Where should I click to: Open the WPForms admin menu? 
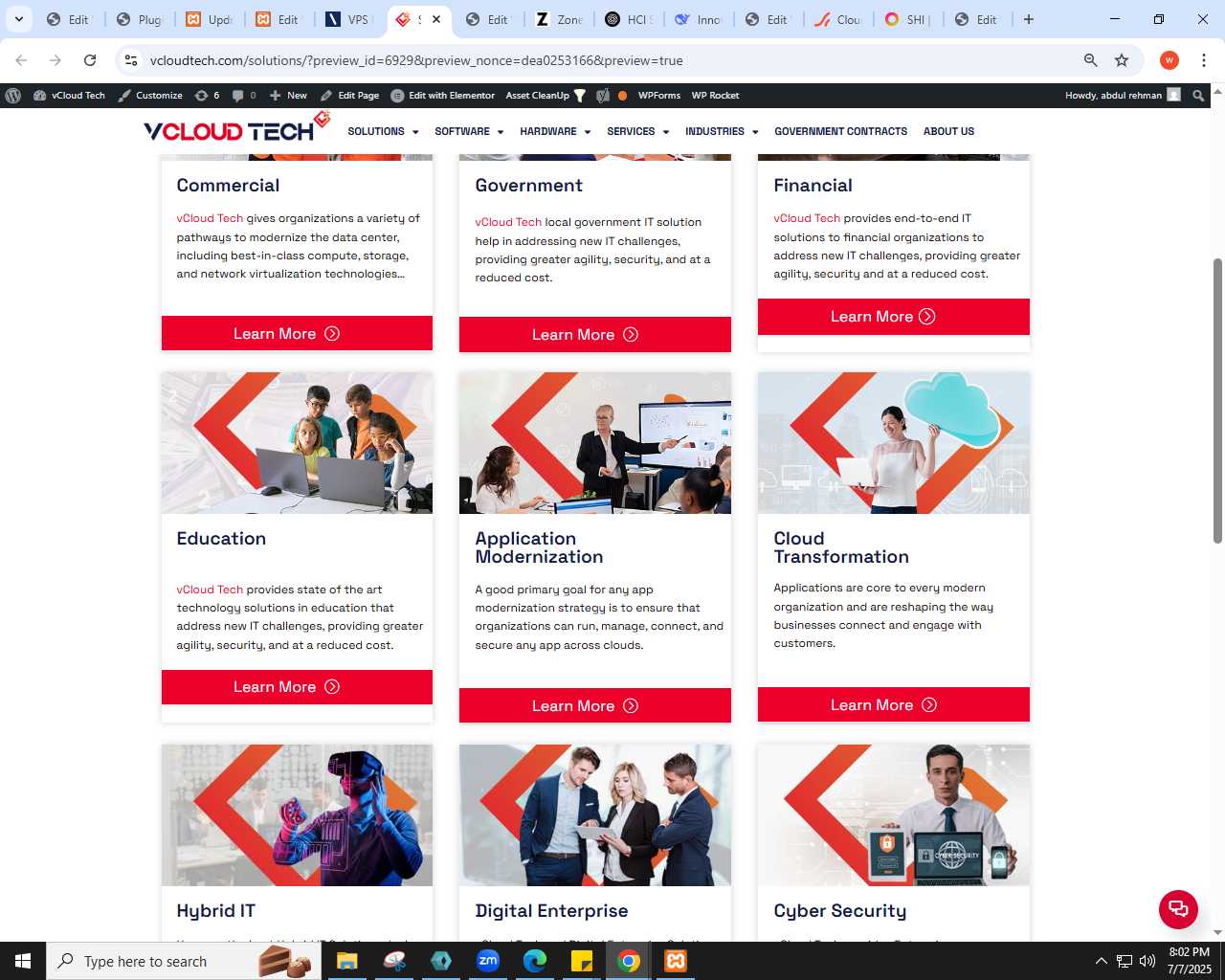659,96
